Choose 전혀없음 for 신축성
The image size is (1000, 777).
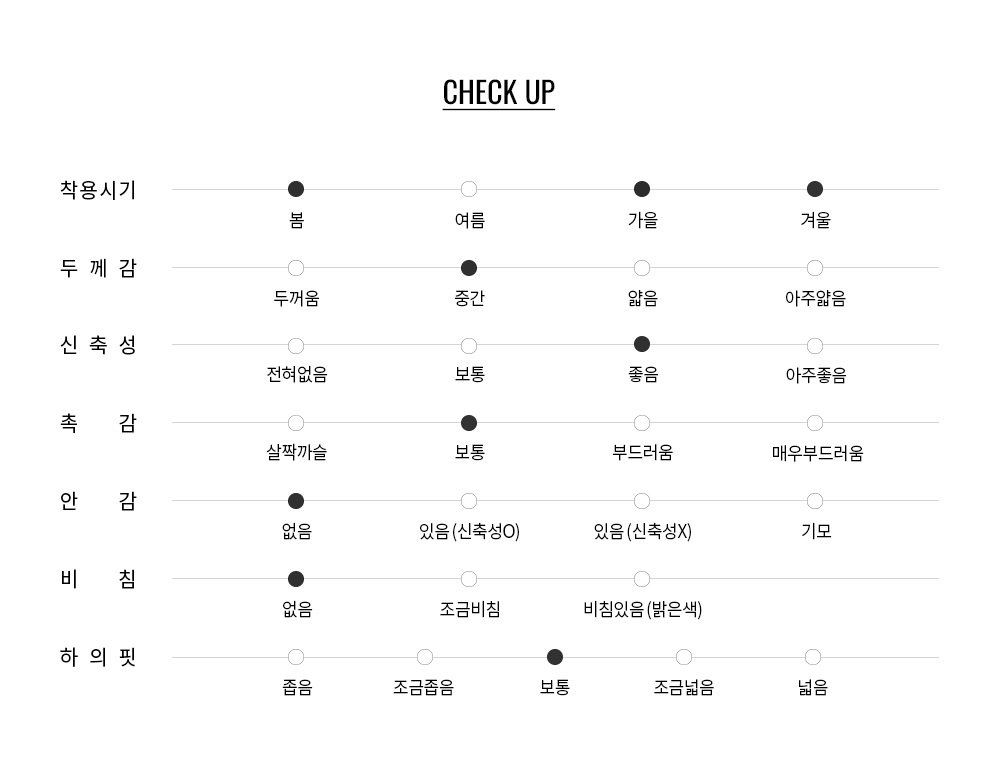pos(296,346)
